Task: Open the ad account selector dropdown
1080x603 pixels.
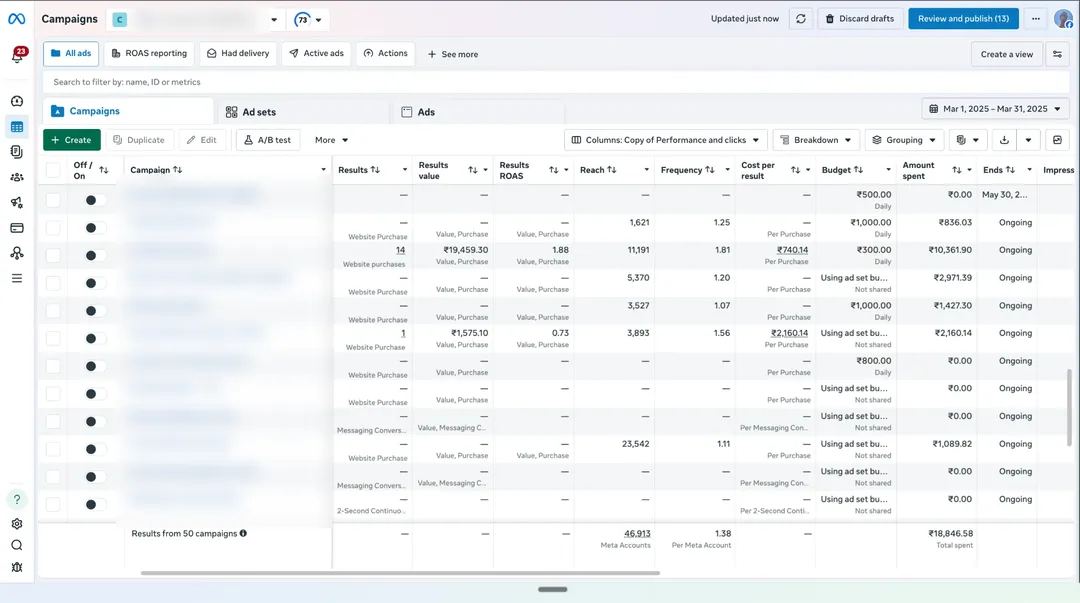Action: pos(197,19)
